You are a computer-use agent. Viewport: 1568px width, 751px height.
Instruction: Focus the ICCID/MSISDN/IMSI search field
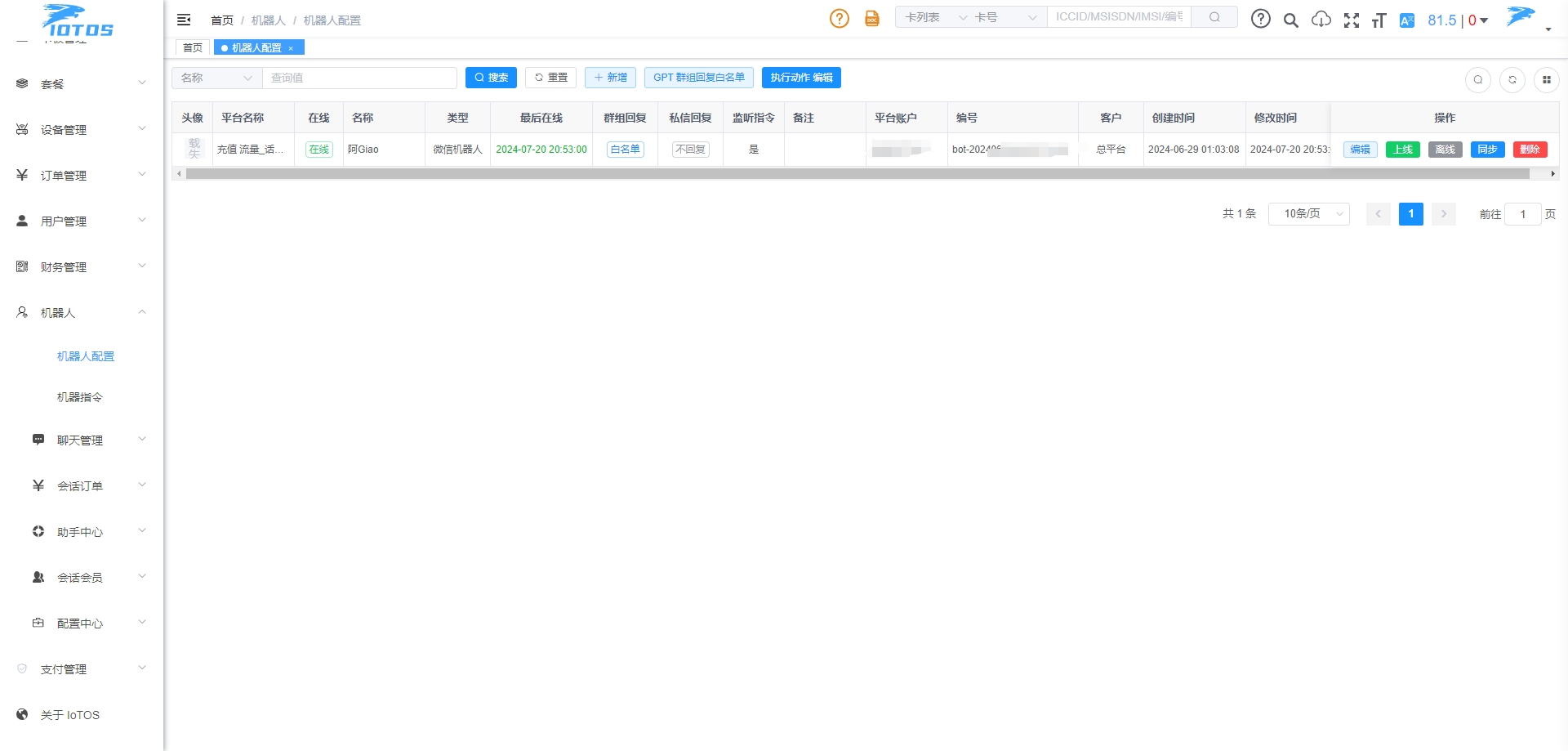[x=1119, y=17]
